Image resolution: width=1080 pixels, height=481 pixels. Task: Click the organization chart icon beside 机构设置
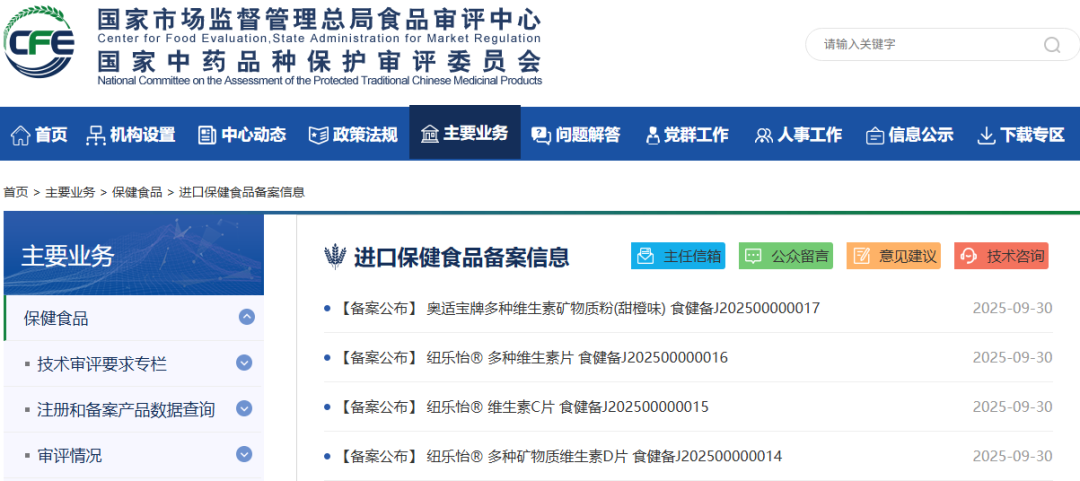tap(95, 135)
